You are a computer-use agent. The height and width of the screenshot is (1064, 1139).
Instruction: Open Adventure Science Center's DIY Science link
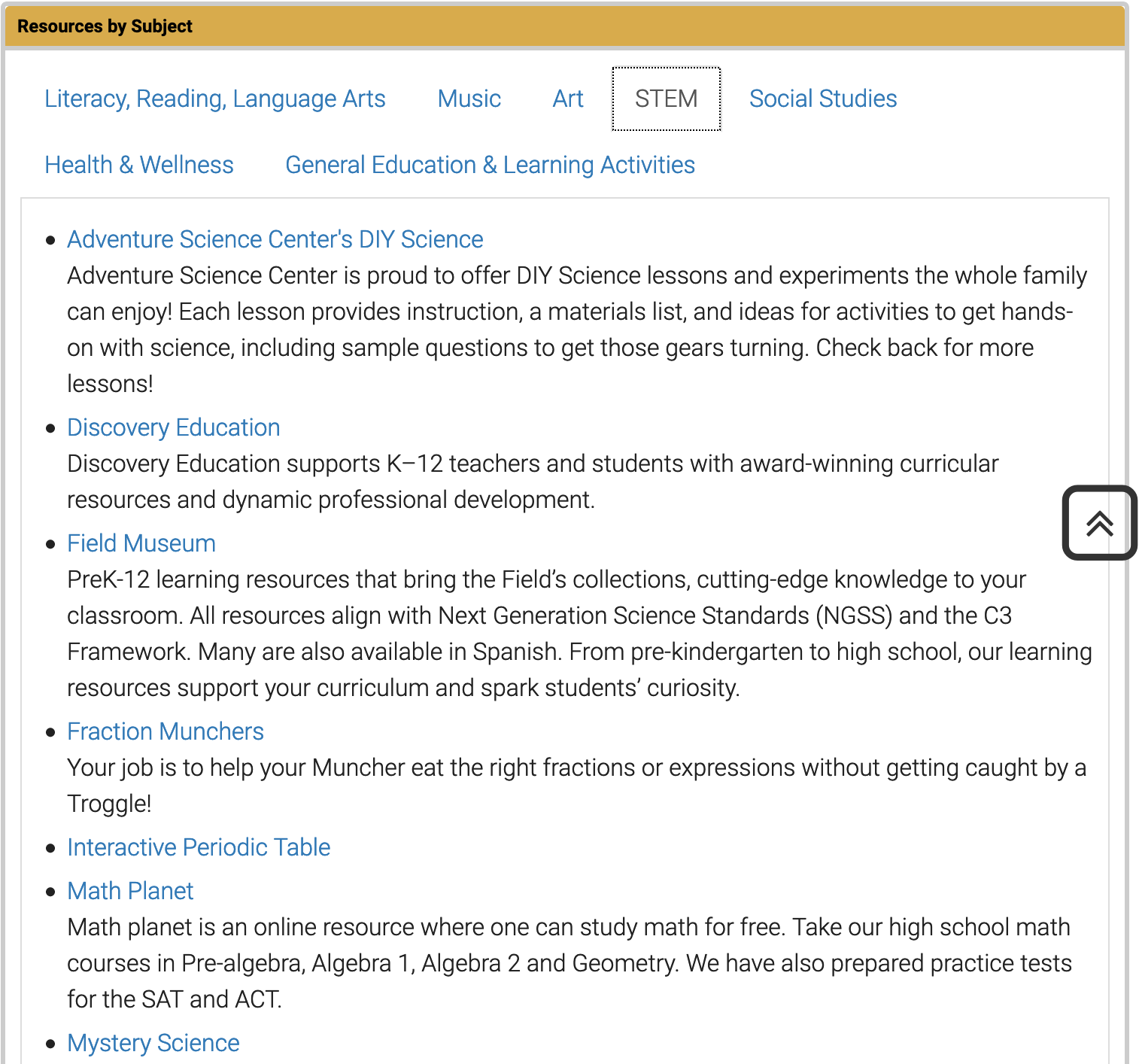tap(275, 239)
